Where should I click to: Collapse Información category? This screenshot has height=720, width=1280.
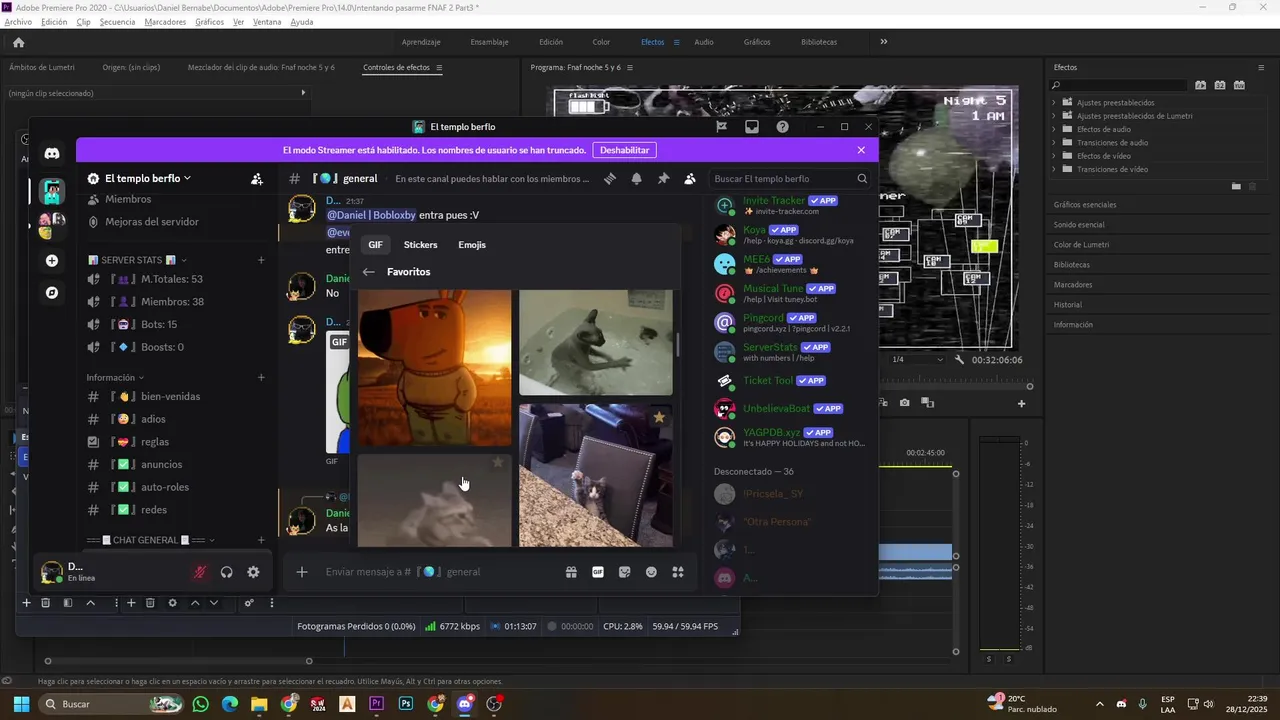(x=115, y=377)
